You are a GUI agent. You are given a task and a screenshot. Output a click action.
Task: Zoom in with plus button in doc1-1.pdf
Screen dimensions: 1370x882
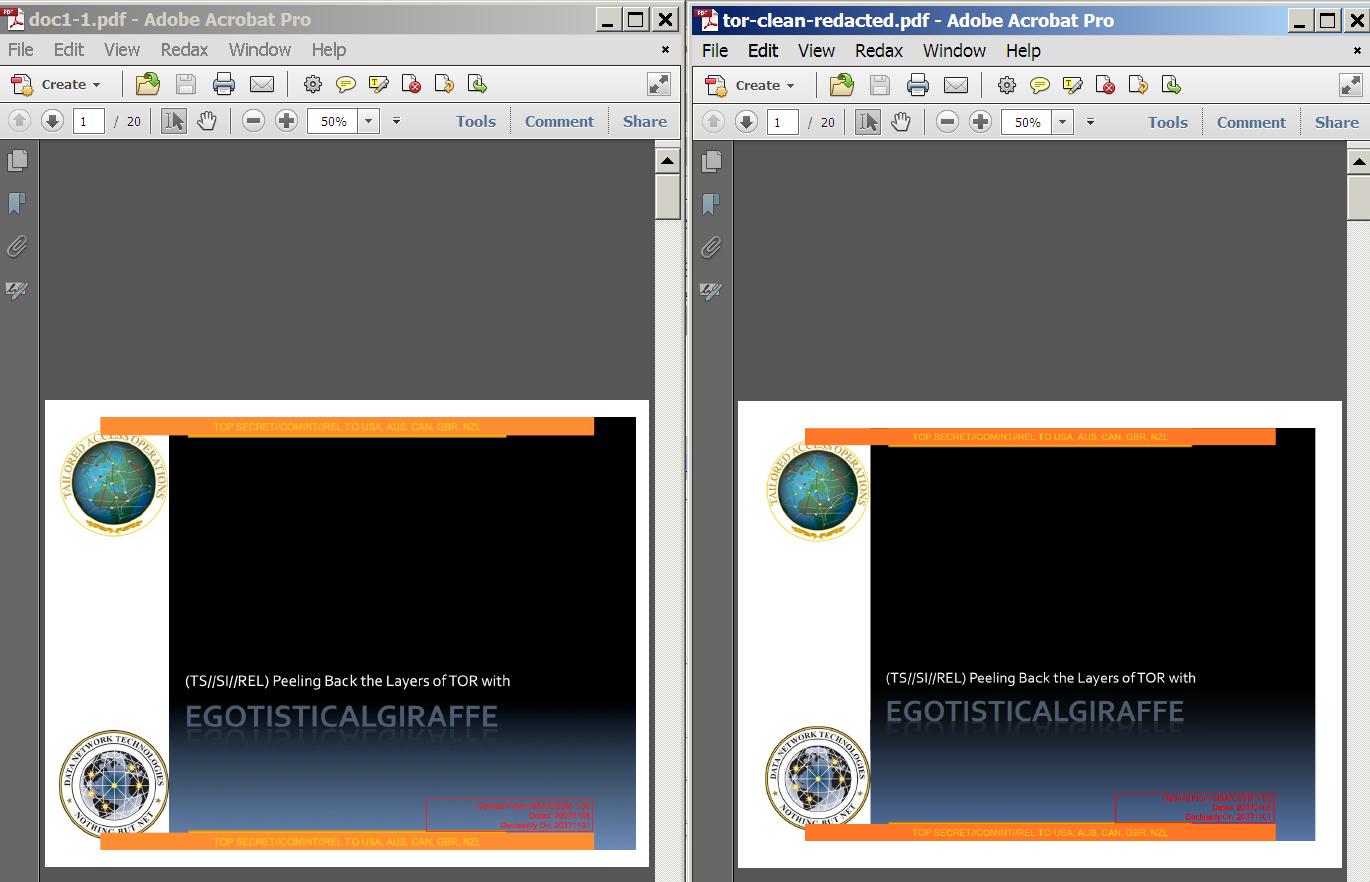click(x=287, y=121)
